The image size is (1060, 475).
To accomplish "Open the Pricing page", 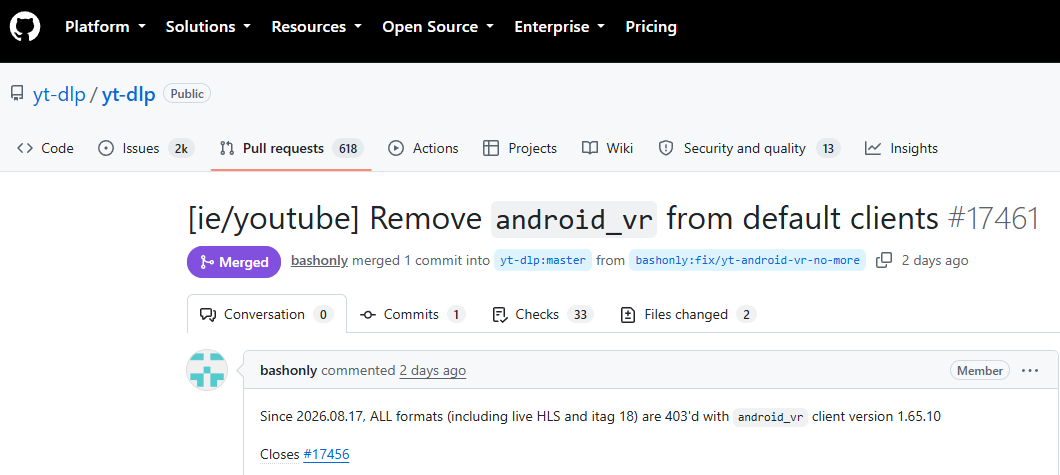I will pyautogui.click(x=651, y=27).
